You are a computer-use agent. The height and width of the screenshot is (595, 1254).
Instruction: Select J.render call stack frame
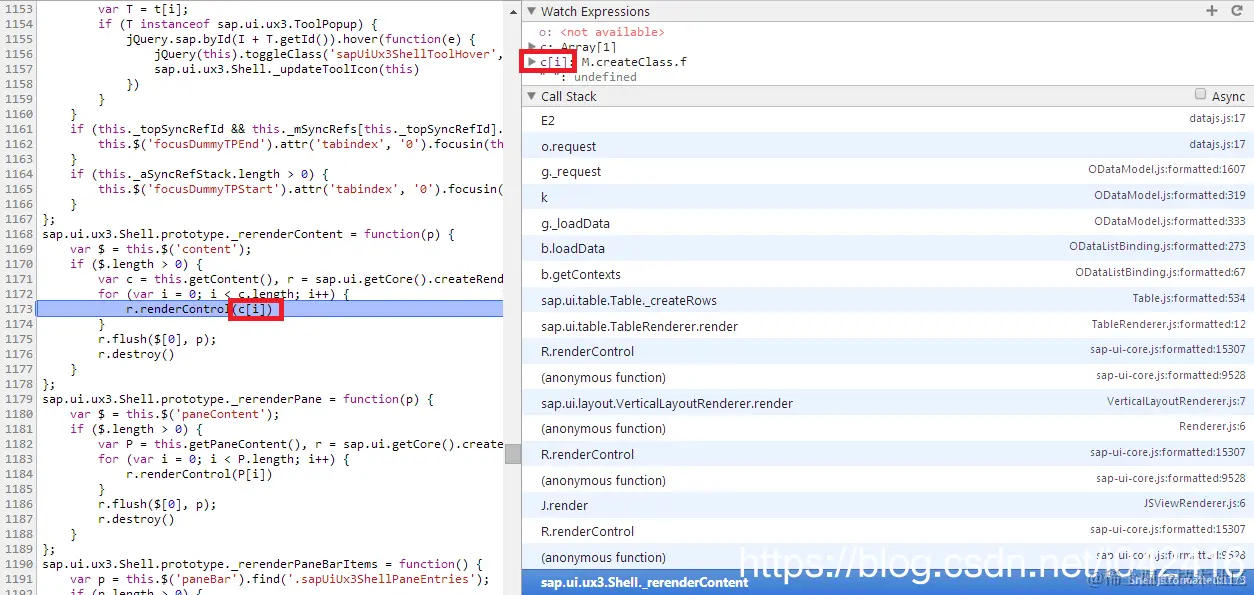click(x=887, y=506)
